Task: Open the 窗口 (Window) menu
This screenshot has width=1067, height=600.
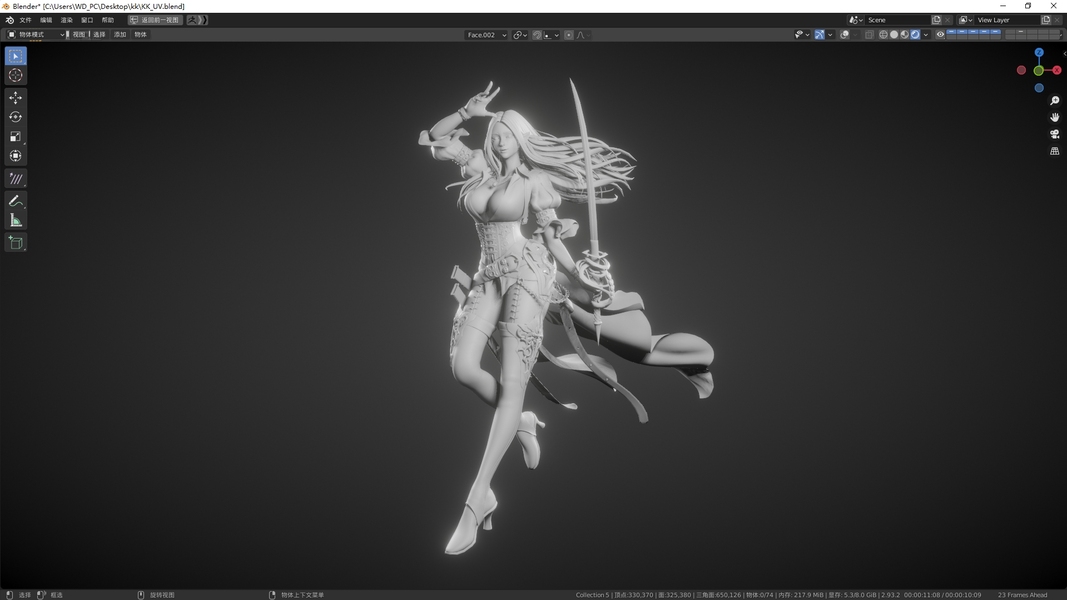Action: (87, 20)
